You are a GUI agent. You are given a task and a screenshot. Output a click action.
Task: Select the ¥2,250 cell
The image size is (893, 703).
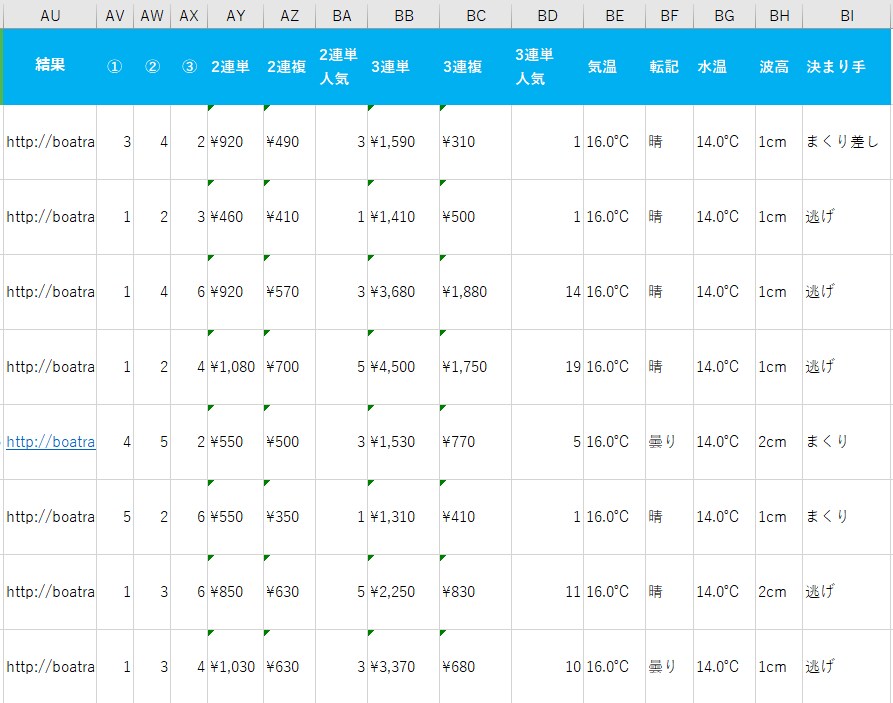404,592
